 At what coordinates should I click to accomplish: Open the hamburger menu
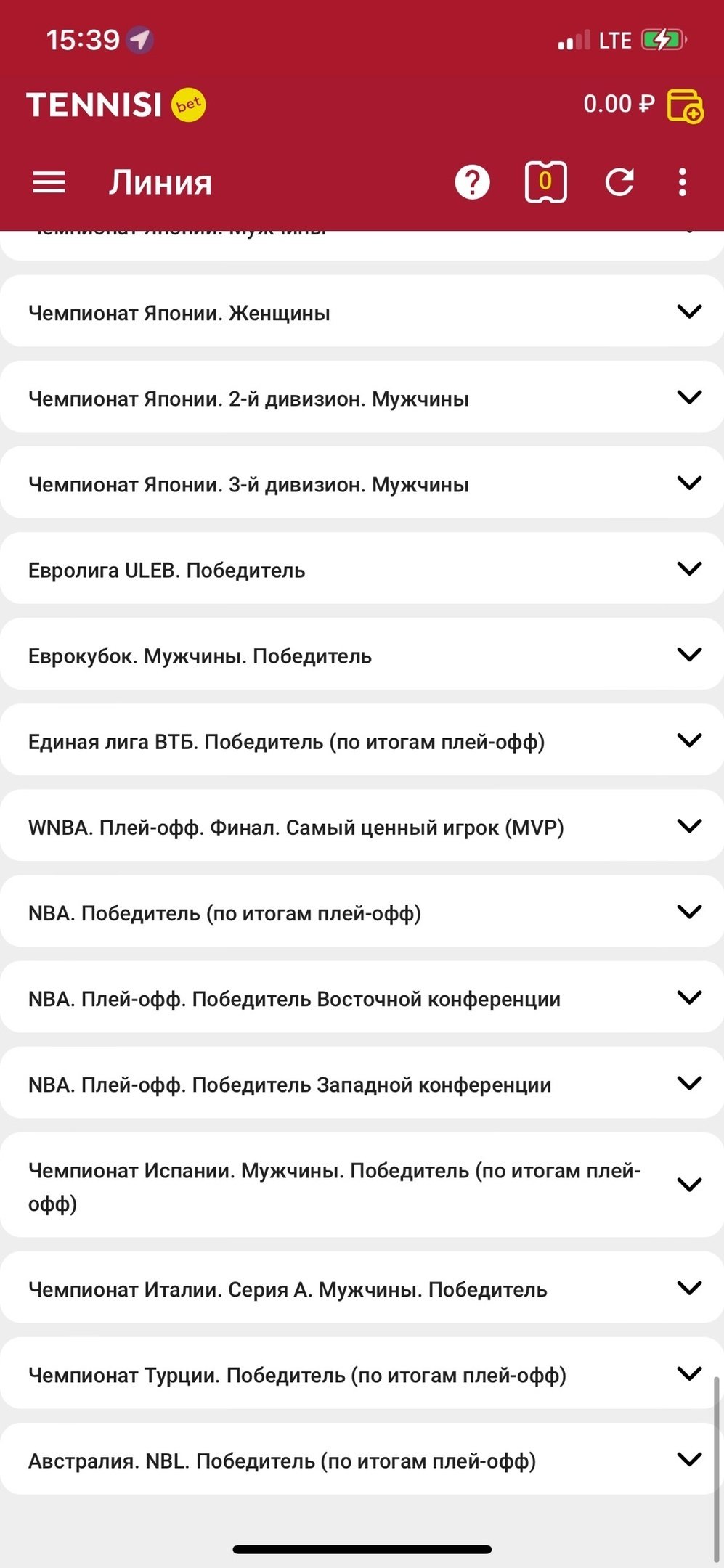pyautogui.click(x=49, y=182)
